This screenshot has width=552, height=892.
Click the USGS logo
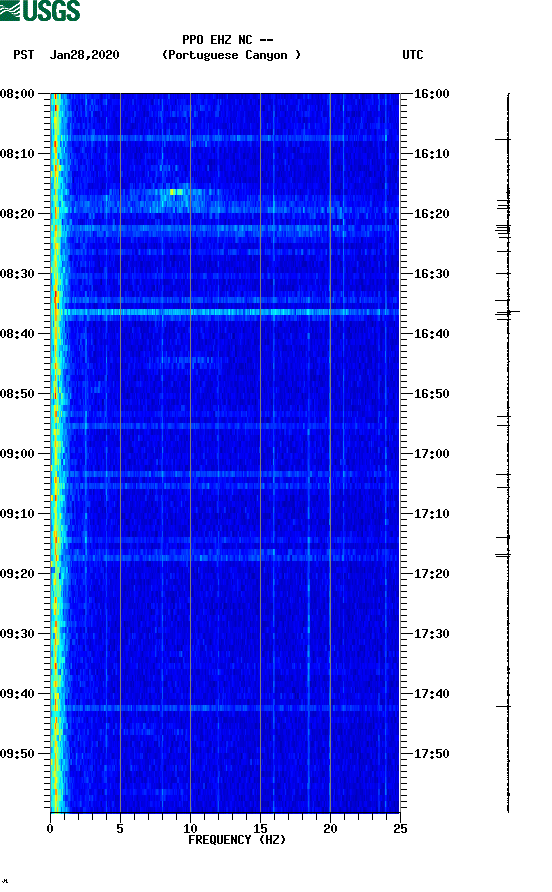(x=40, y=10)
